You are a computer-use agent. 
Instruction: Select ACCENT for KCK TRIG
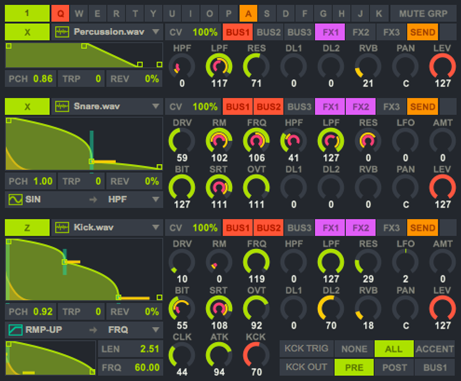coord(435,349)
